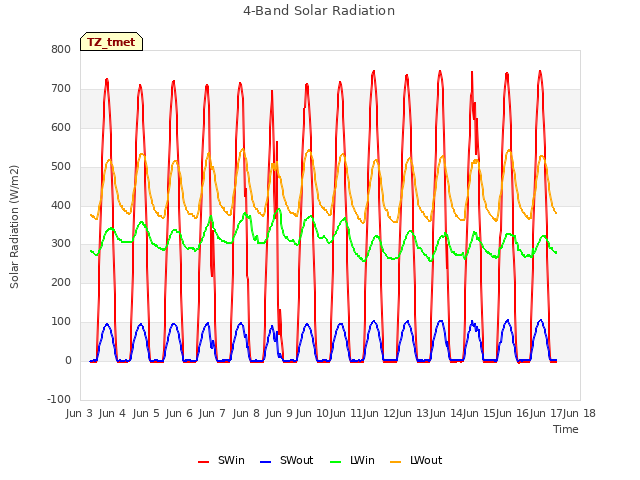This screenshot has height=480, width=640.
Task: Click the Jun 3 x-axis tick label
Action: [x=79, y=413]
